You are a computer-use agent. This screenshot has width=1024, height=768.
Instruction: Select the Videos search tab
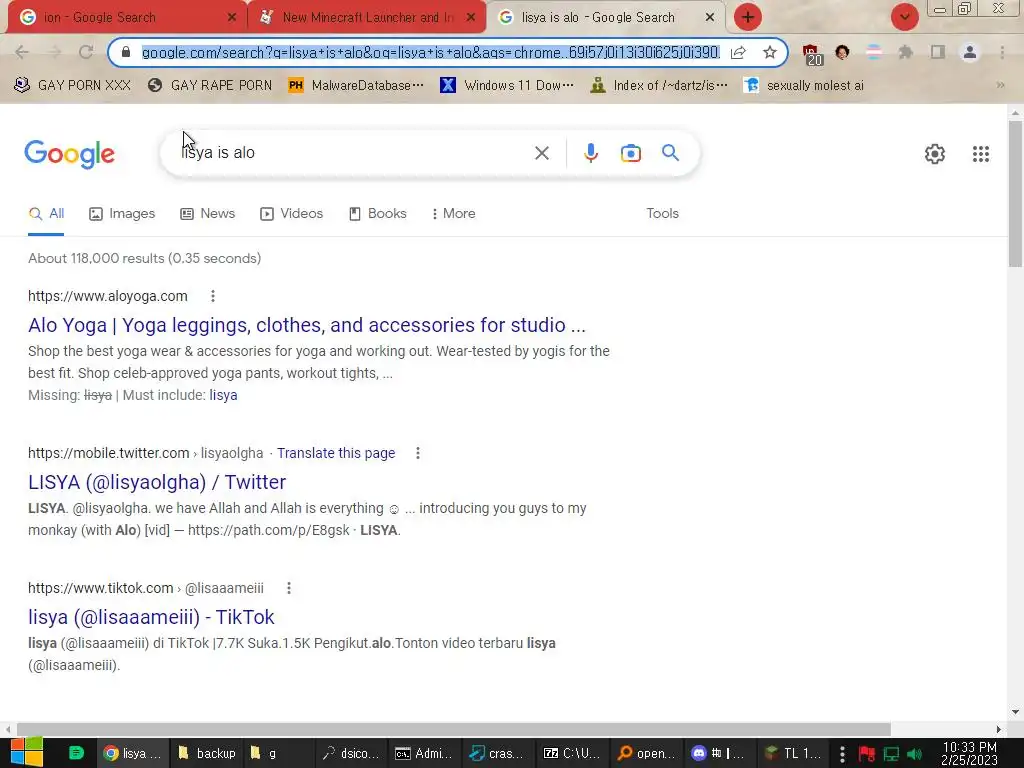click(291, 214)
